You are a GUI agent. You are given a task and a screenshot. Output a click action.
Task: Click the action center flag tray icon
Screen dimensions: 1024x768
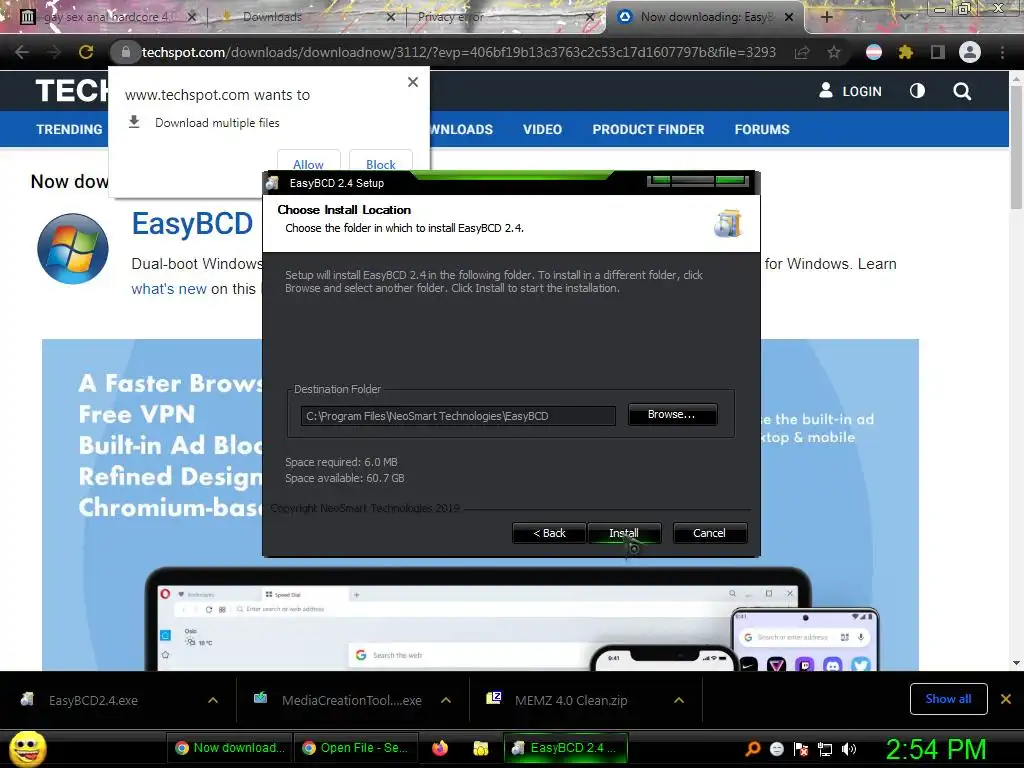click(801, 749)
